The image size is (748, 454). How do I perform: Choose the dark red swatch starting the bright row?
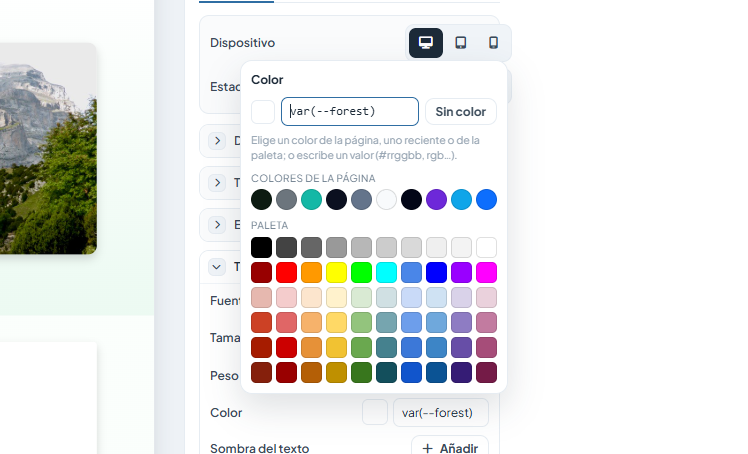click(x=261, y=272)
